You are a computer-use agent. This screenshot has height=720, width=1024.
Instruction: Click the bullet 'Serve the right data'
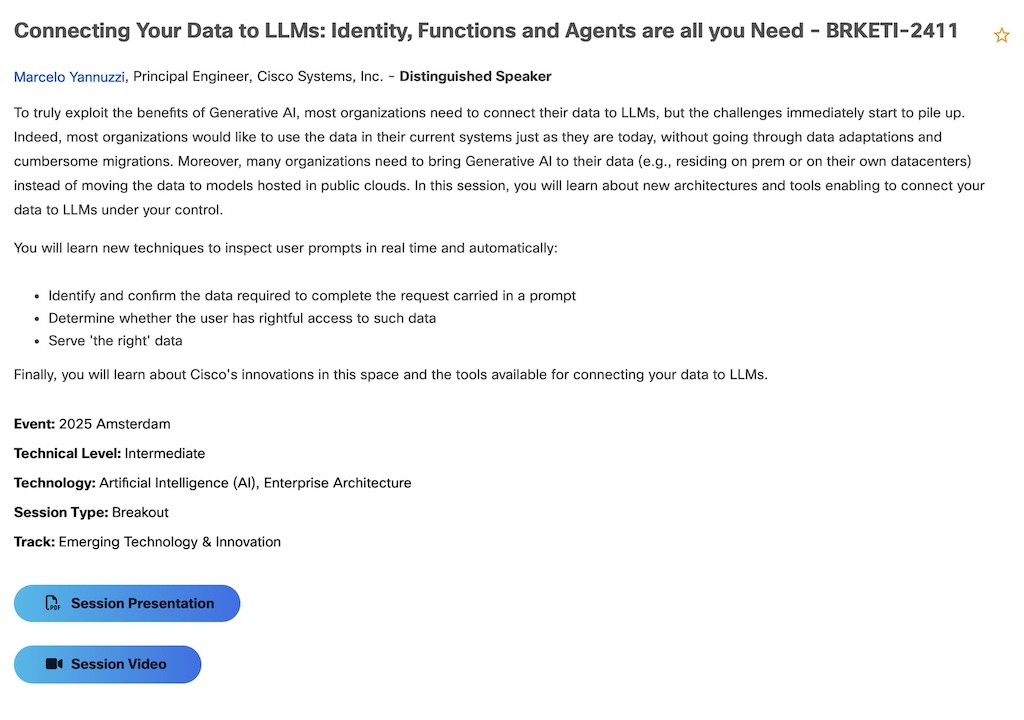[115, 340]
